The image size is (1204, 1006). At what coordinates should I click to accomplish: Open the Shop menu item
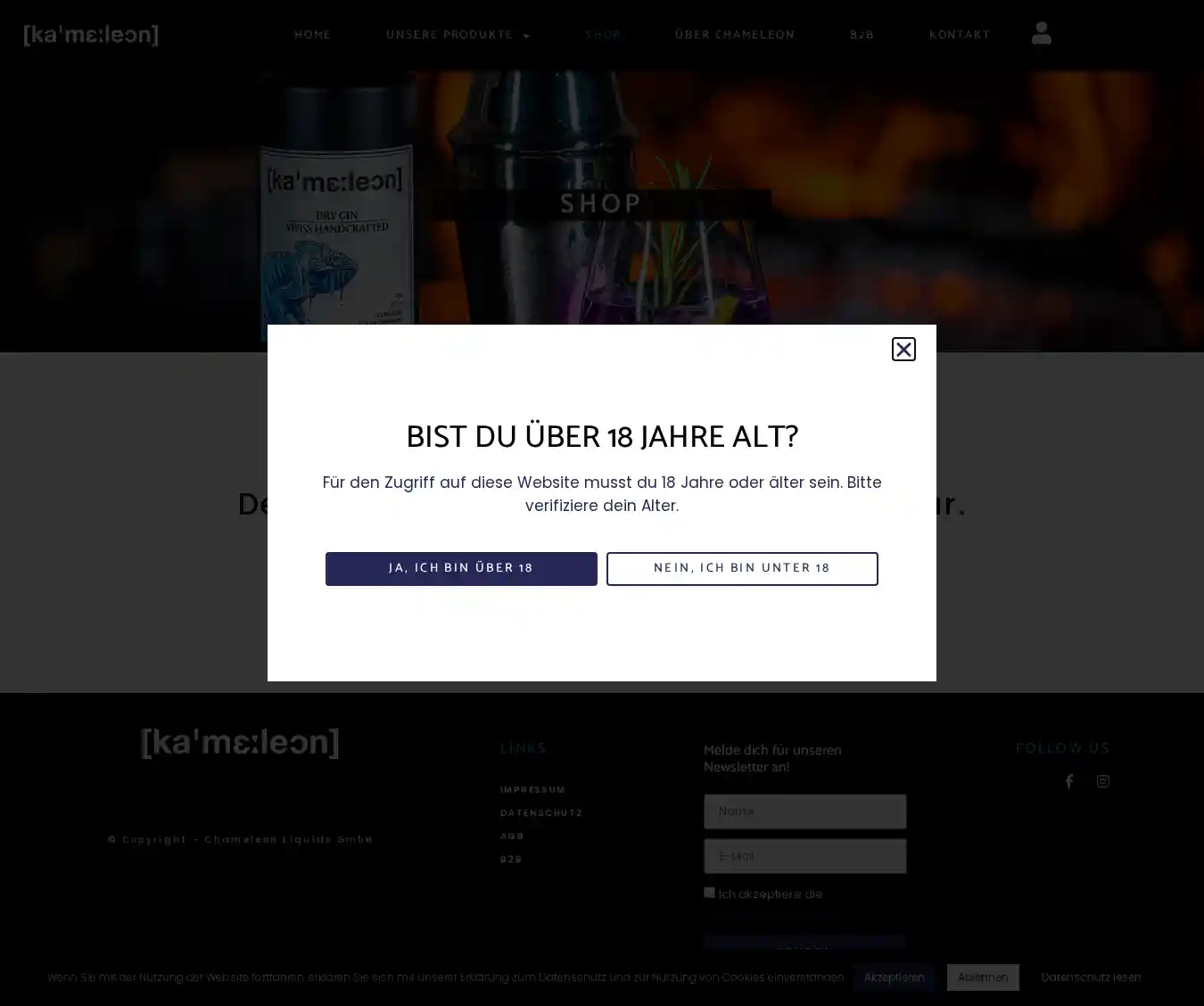[603, 35]
